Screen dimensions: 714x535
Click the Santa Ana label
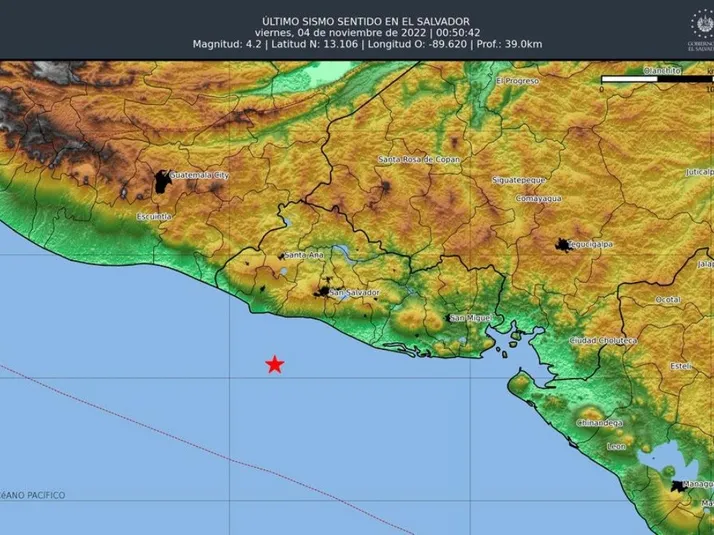coord(304,255)
